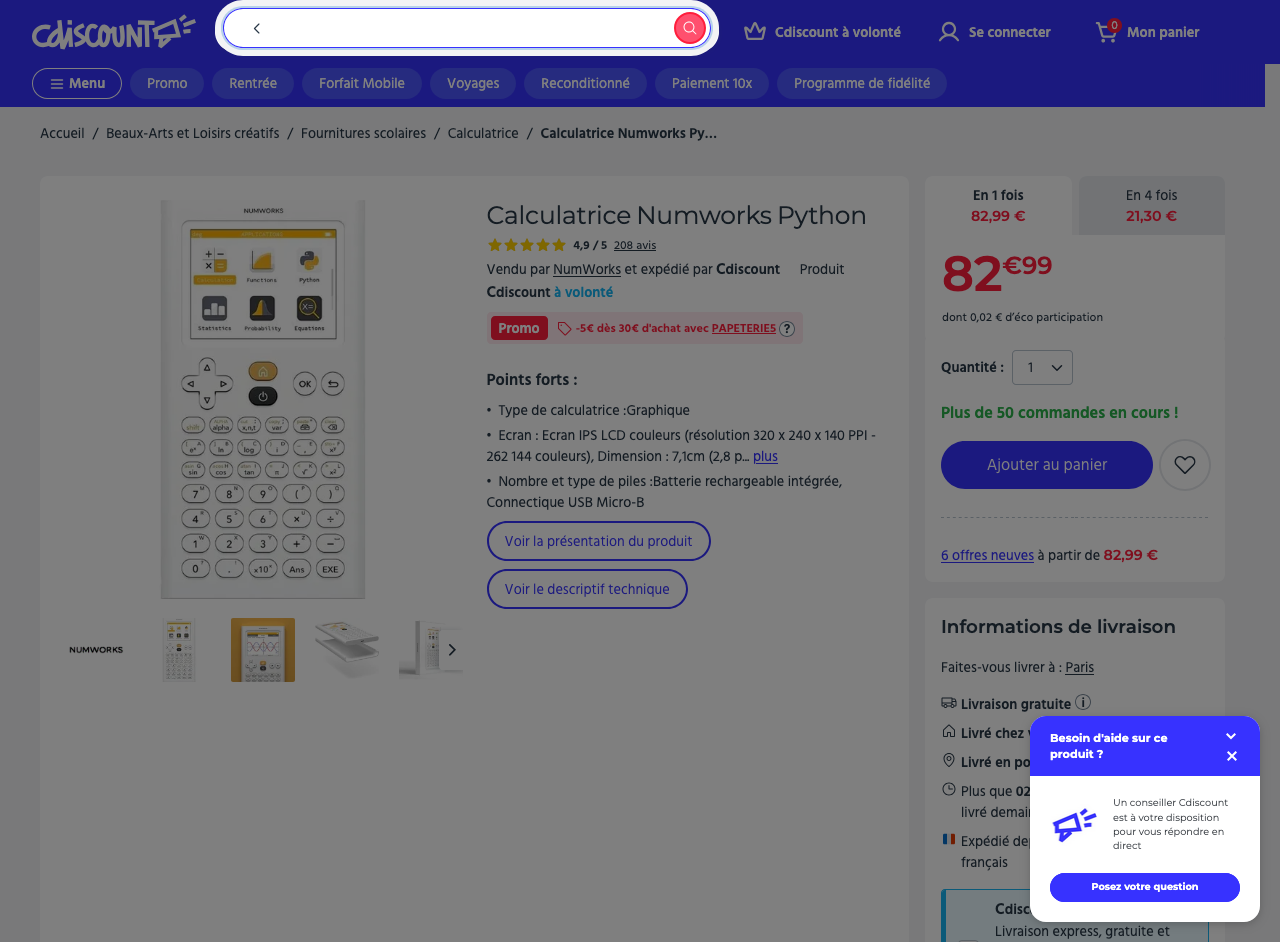Click the Se connecter account icon
Image resolution: width=1280 pixels, height=942 pixels.
[948, 31]
